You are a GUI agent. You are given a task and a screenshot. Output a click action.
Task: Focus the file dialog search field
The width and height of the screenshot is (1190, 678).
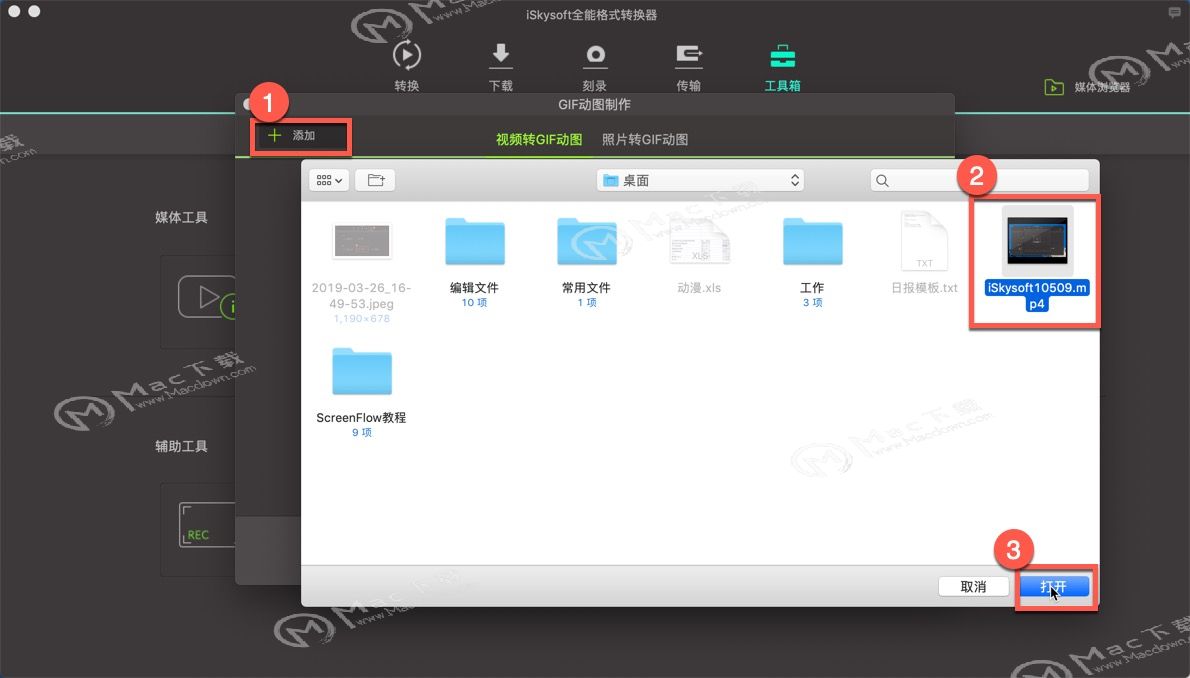click(979, 180)
